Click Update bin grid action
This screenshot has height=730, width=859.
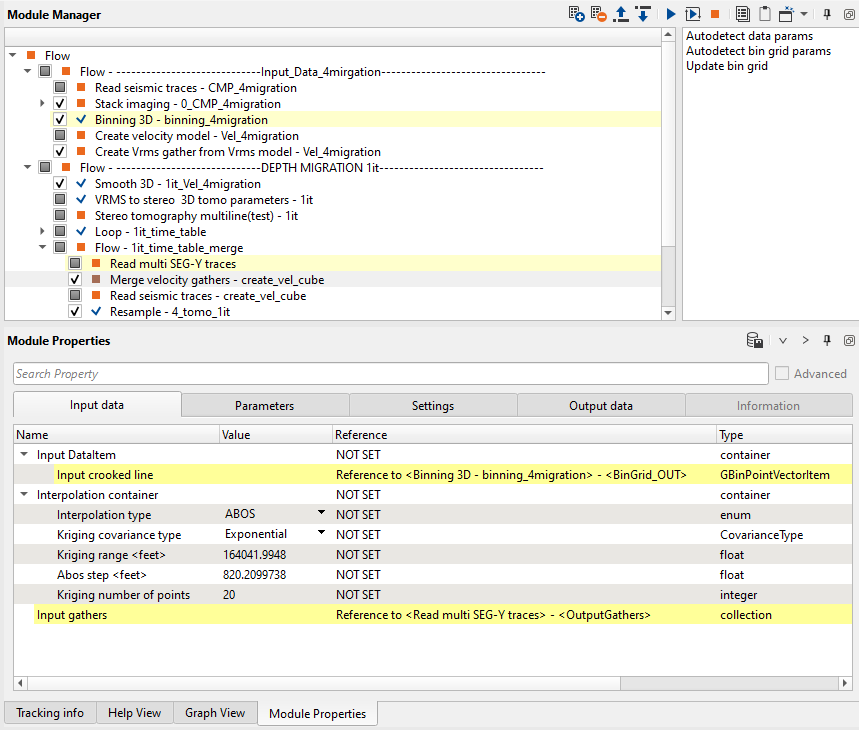click(726, 66)
